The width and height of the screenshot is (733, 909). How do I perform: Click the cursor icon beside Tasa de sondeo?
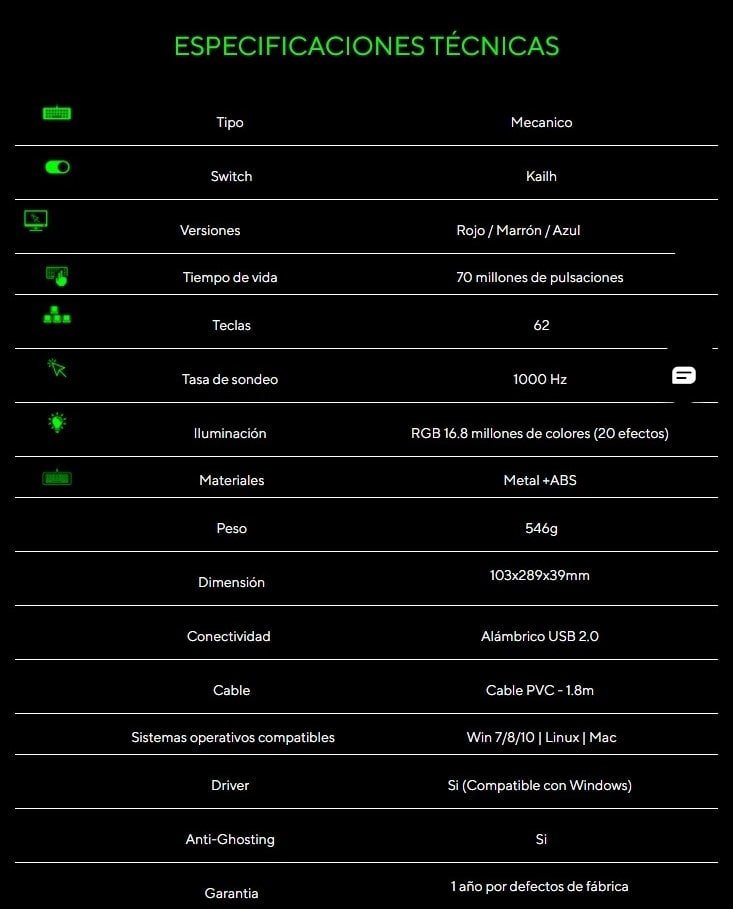[x=57, y=369]
